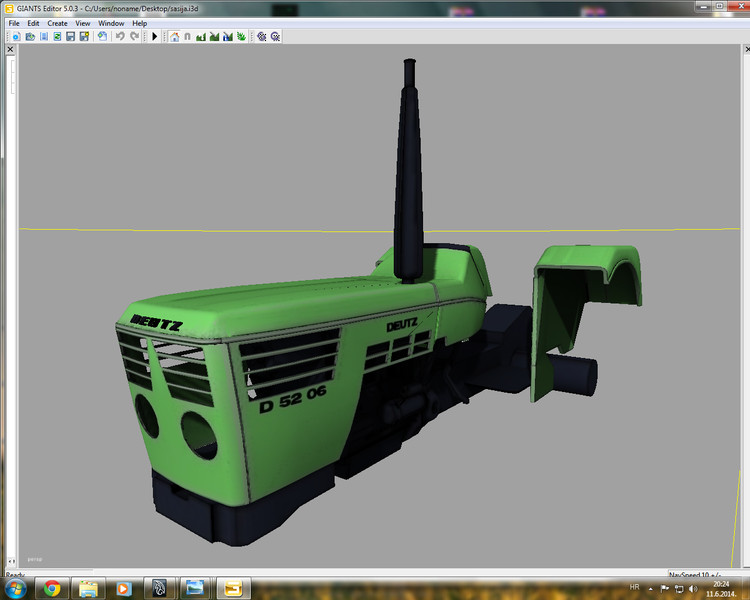Click the clock in the system tray
This screenshot has height=600, width=750.
(723, 588)
